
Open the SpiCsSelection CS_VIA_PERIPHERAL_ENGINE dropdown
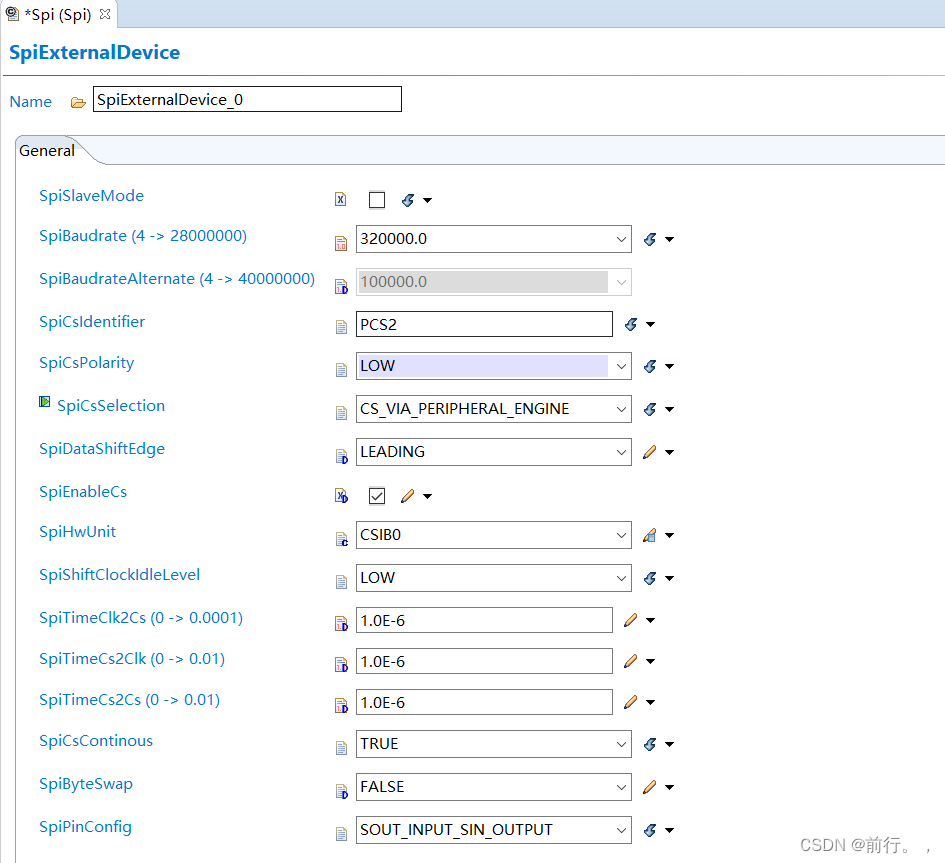click(494, 409)
